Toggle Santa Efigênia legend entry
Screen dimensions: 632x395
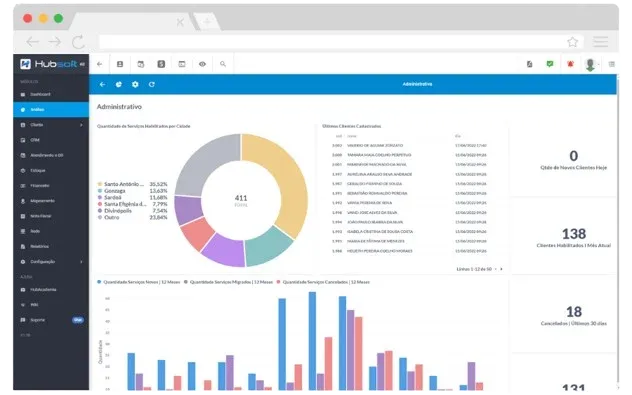click(x=133, y=204)
